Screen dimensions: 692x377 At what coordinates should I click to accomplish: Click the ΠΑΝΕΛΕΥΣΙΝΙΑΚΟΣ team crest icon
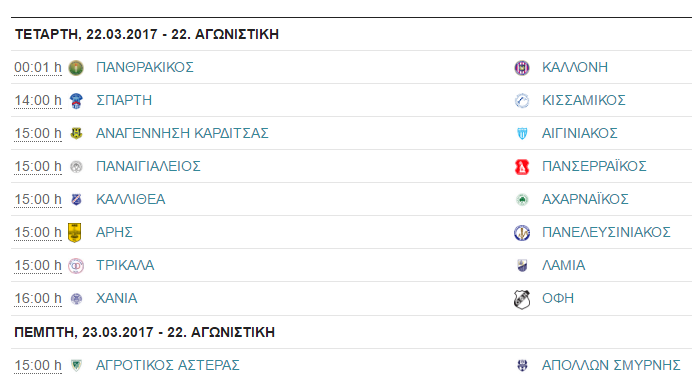[522, 233]
